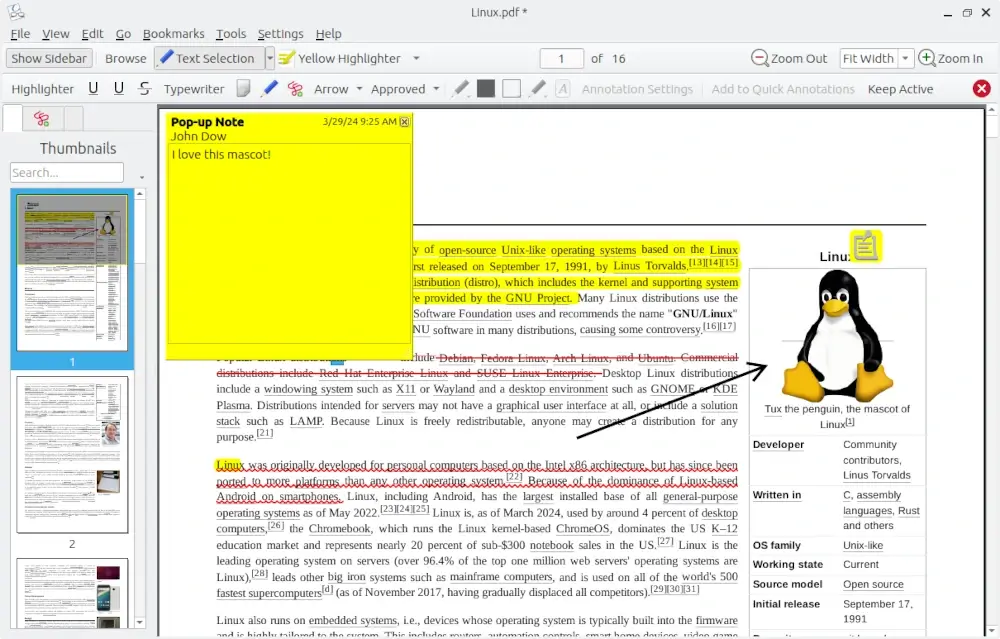Viewport: 1000px width, 639px height.
Task: Open the Go menu
Action: click(123, 34)
